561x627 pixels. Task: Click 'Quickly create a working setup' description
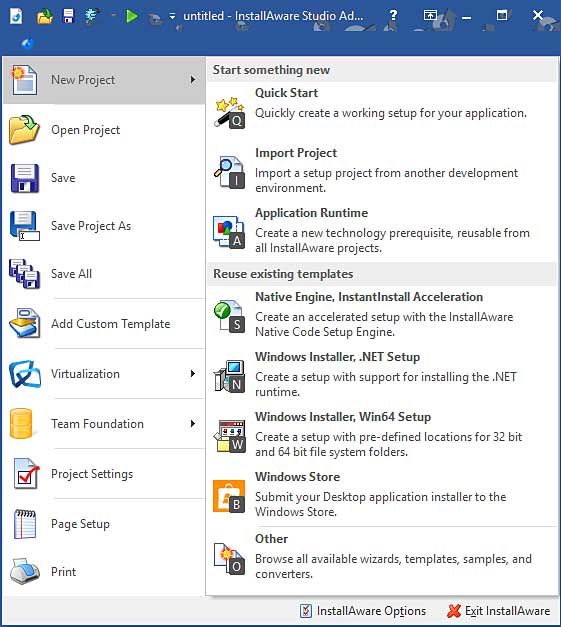391,113
